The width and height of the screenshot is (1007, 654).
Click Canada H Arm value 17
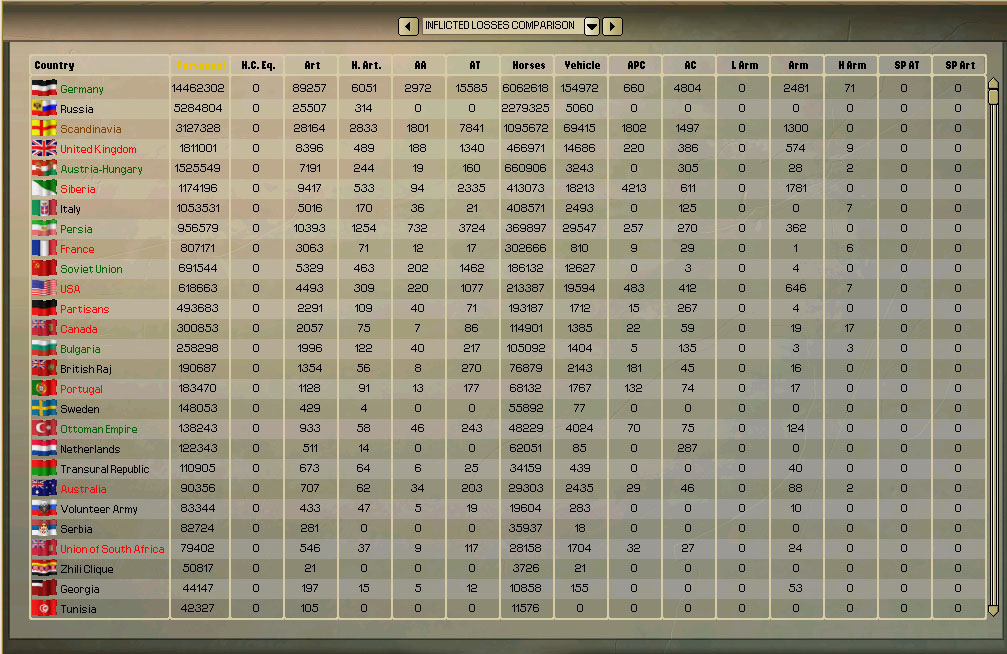coord(849,328)
